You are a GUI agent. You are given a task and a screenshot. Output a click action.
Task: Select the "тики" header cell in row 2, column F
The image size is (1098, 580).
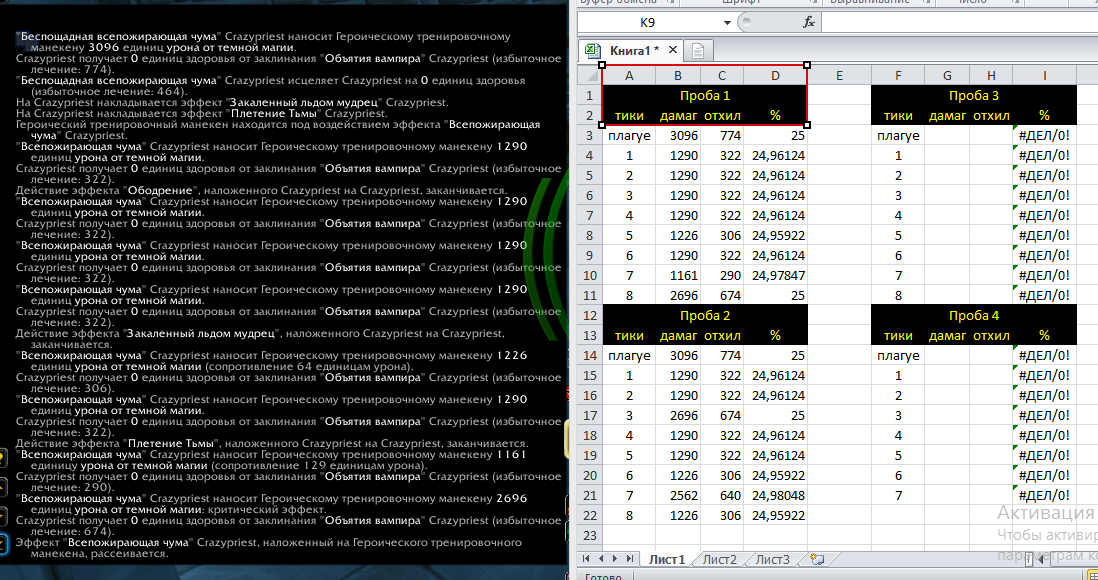(x=898, y=116)
